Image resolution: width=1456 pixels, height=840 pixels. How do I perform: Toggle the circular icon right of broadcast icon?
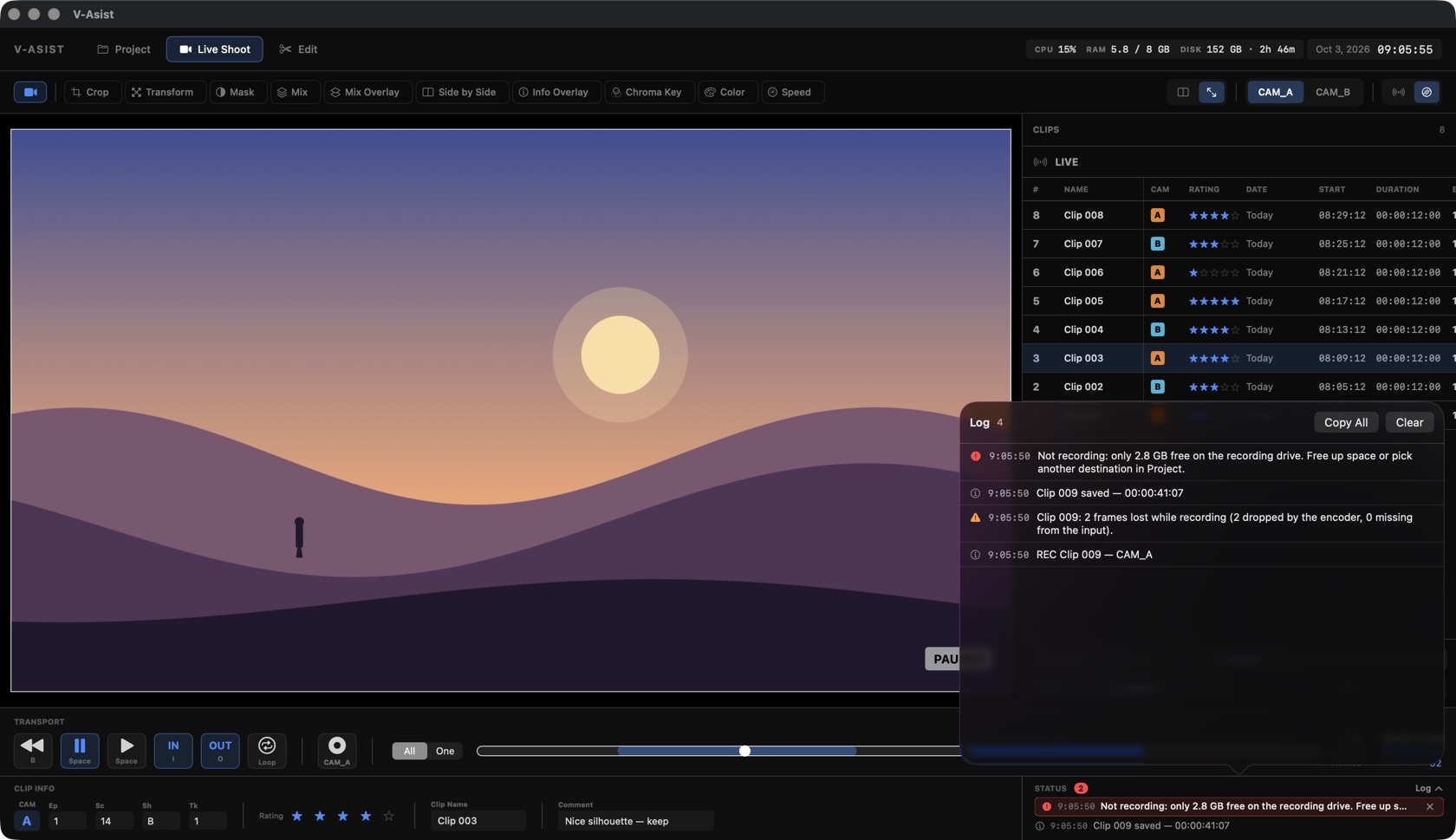pyautogui.click(x=1427, y=92)
